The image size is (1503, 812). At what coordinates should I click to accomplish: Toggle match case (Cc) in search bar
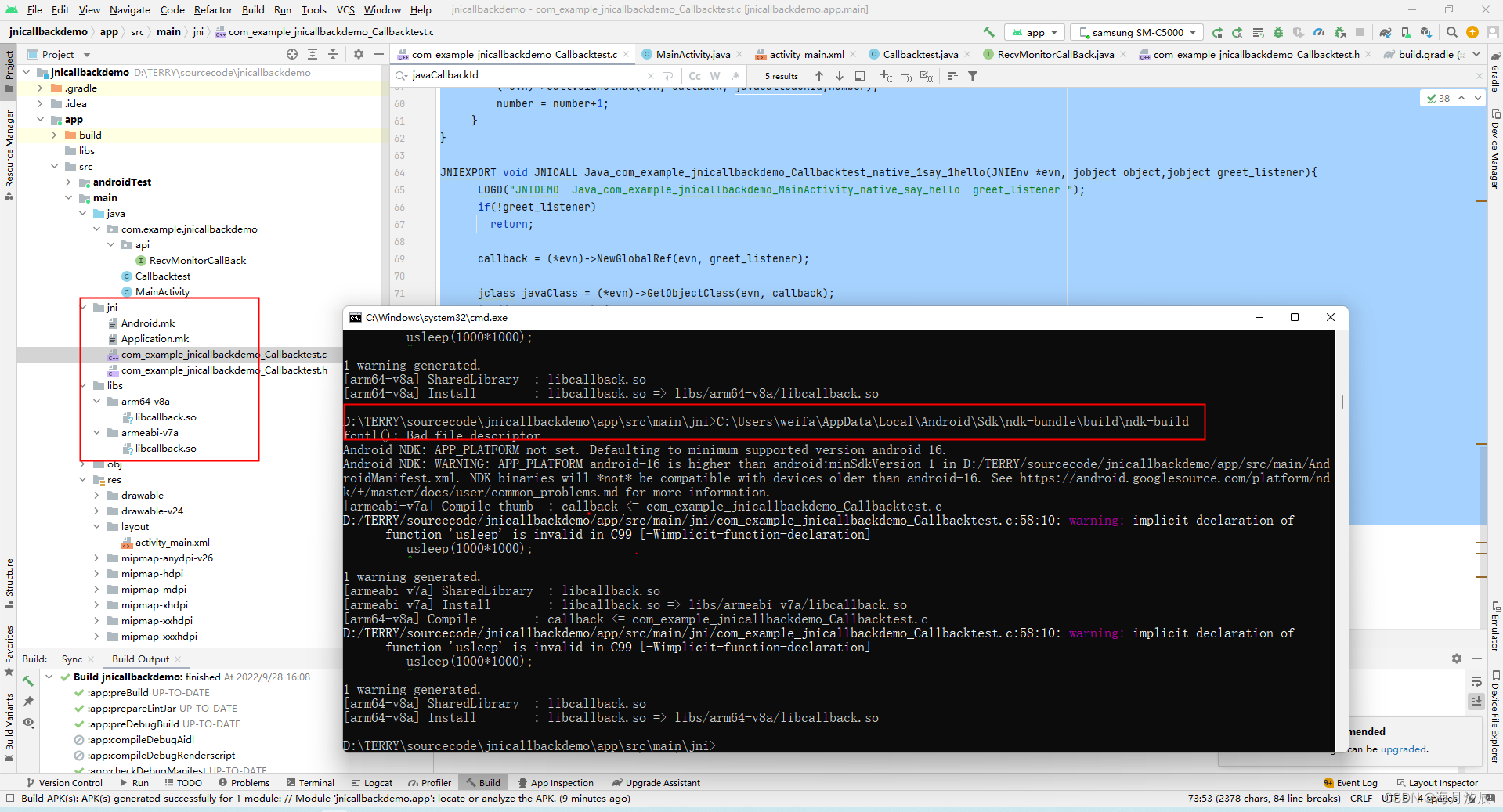pyautogui.click(x=695, y=75)
